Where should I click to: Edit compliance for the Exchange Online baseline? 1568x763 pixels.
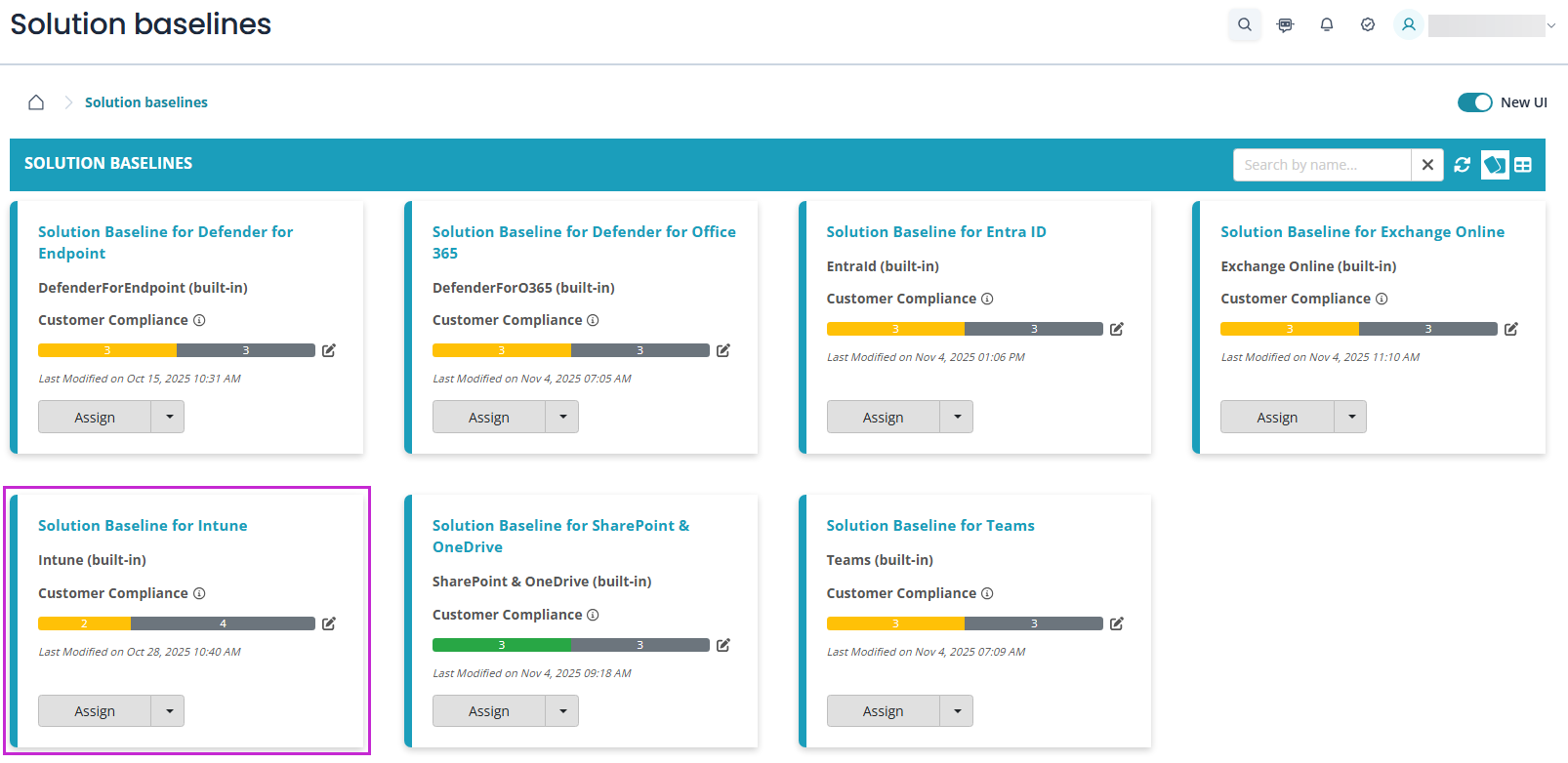[x=1511, y=329]
